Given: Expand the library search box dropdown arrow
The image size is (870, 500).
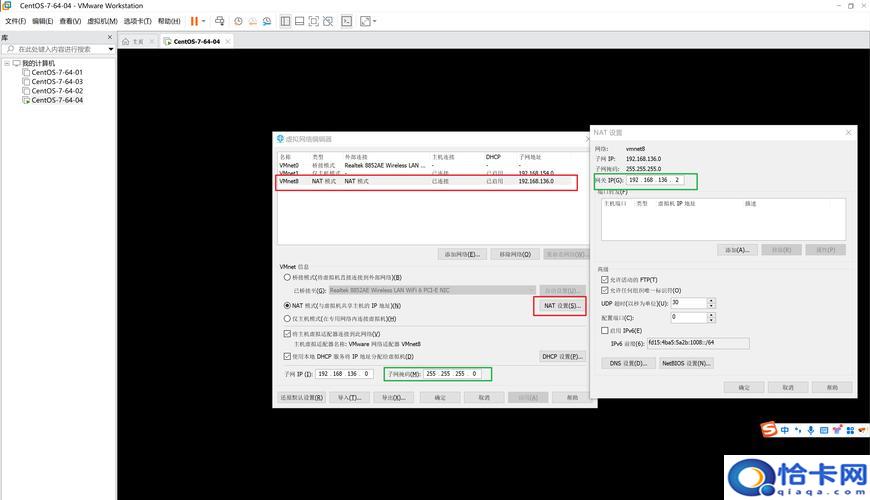Looking at the screenshot, I should pyautogui.click(x=111, y=49).
